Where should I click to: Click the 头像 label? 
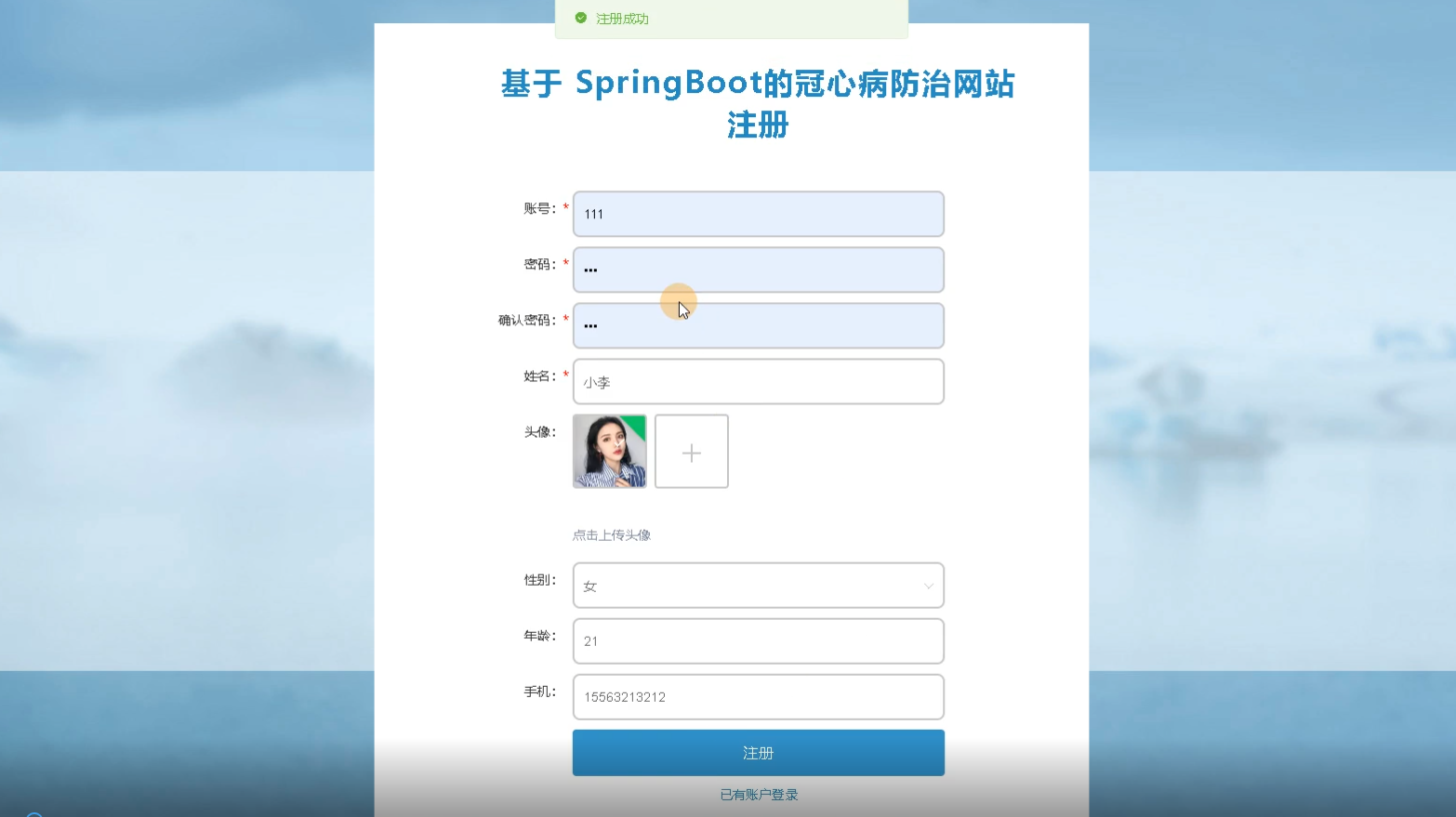click(x=539, y=431)
